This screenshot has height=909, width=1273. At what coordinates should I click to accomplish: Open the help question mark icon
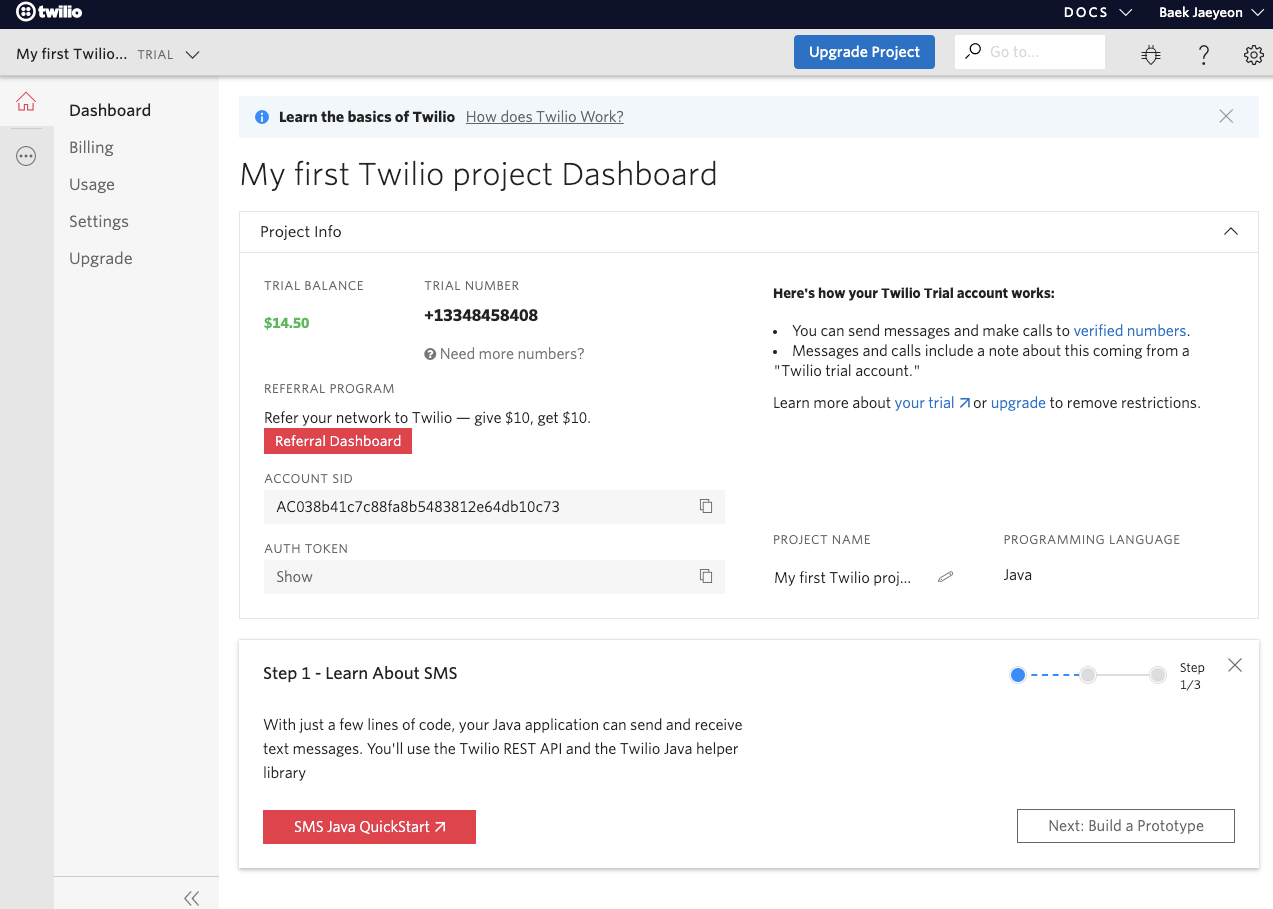coord(1204,55)
